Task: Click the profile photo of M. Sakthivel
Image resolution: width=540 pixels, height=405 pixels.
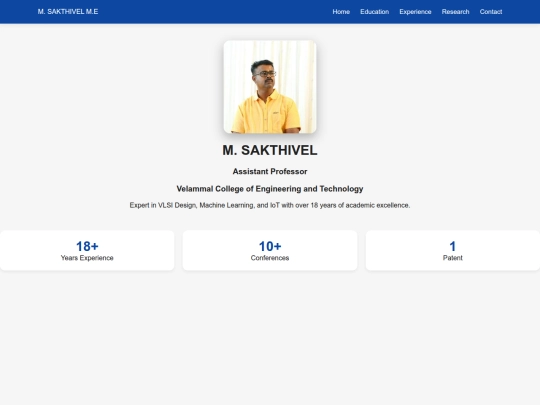Action: pyautogui.click(x=270, y=87)
